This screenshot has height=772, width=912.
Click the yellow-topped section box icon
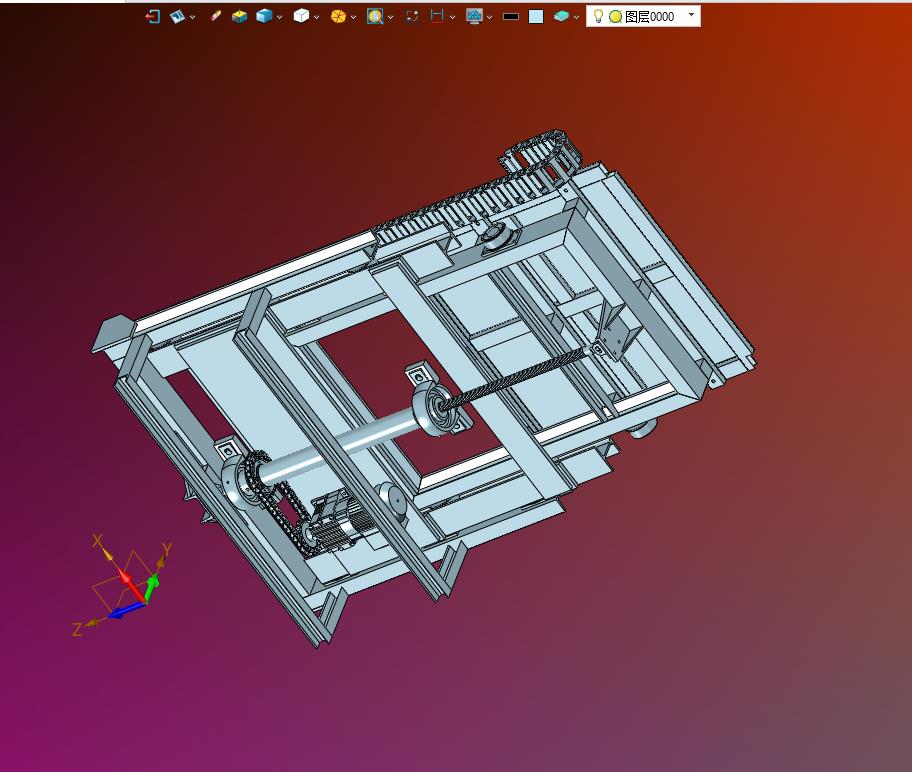point(239,17)
